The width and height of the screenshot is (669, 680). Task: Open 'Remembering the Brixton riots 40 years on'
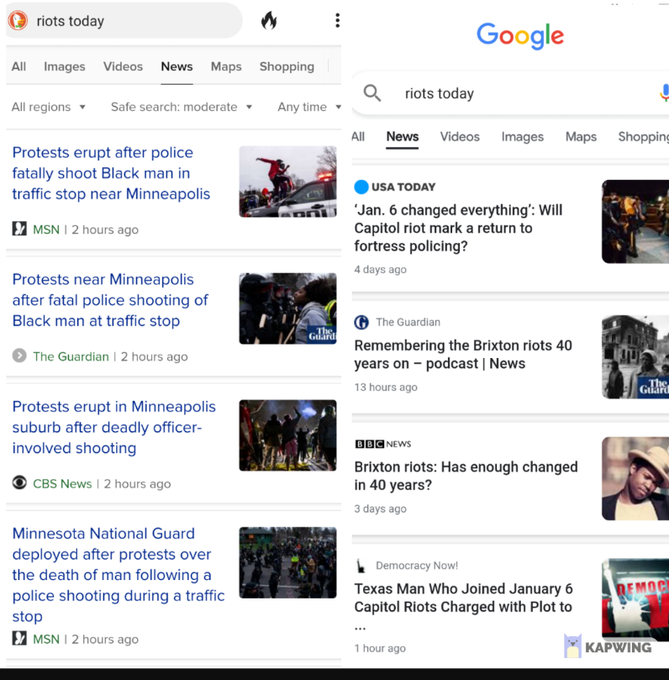[463, 354]
